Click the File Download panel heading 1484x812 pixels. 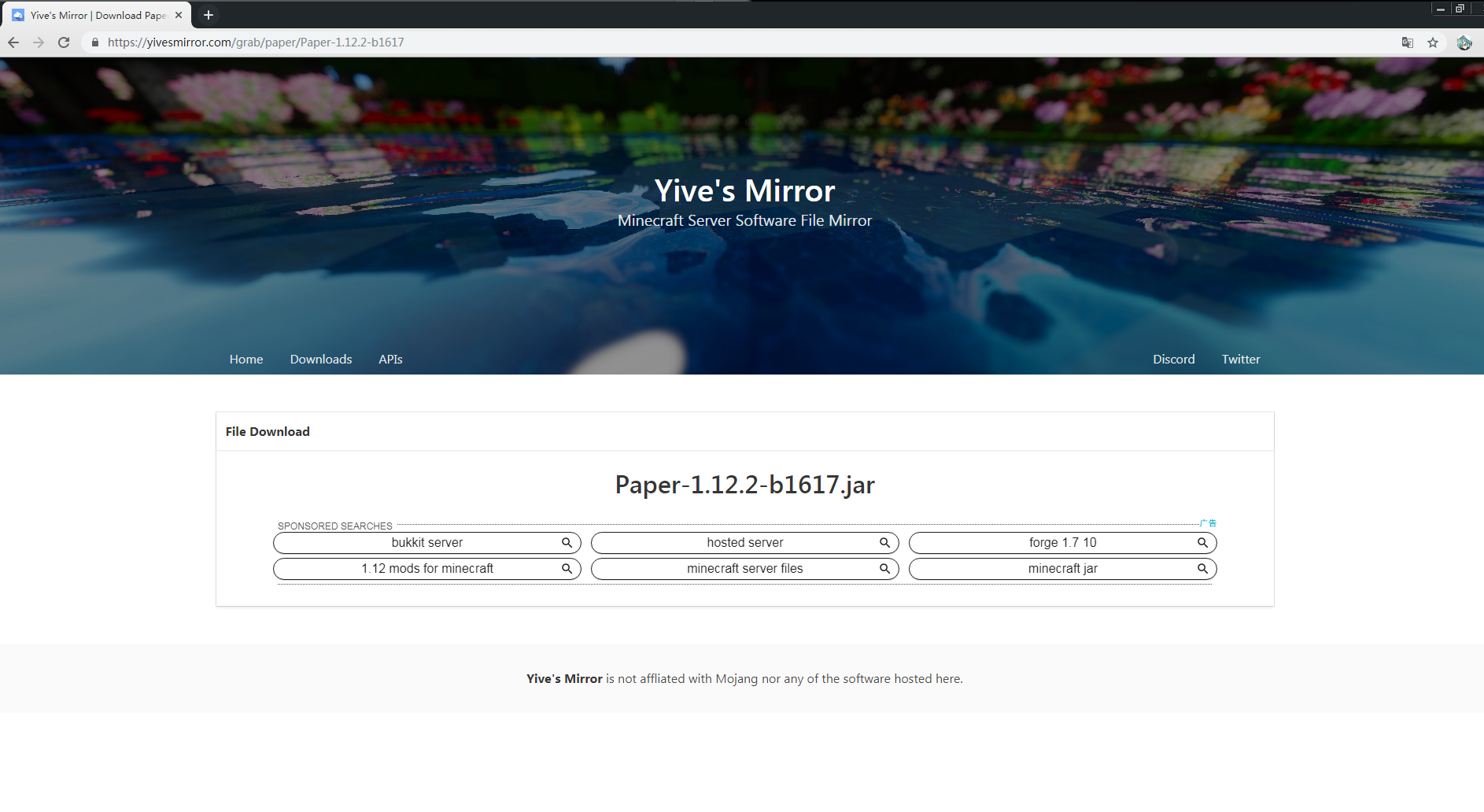[x=268, y=432]
